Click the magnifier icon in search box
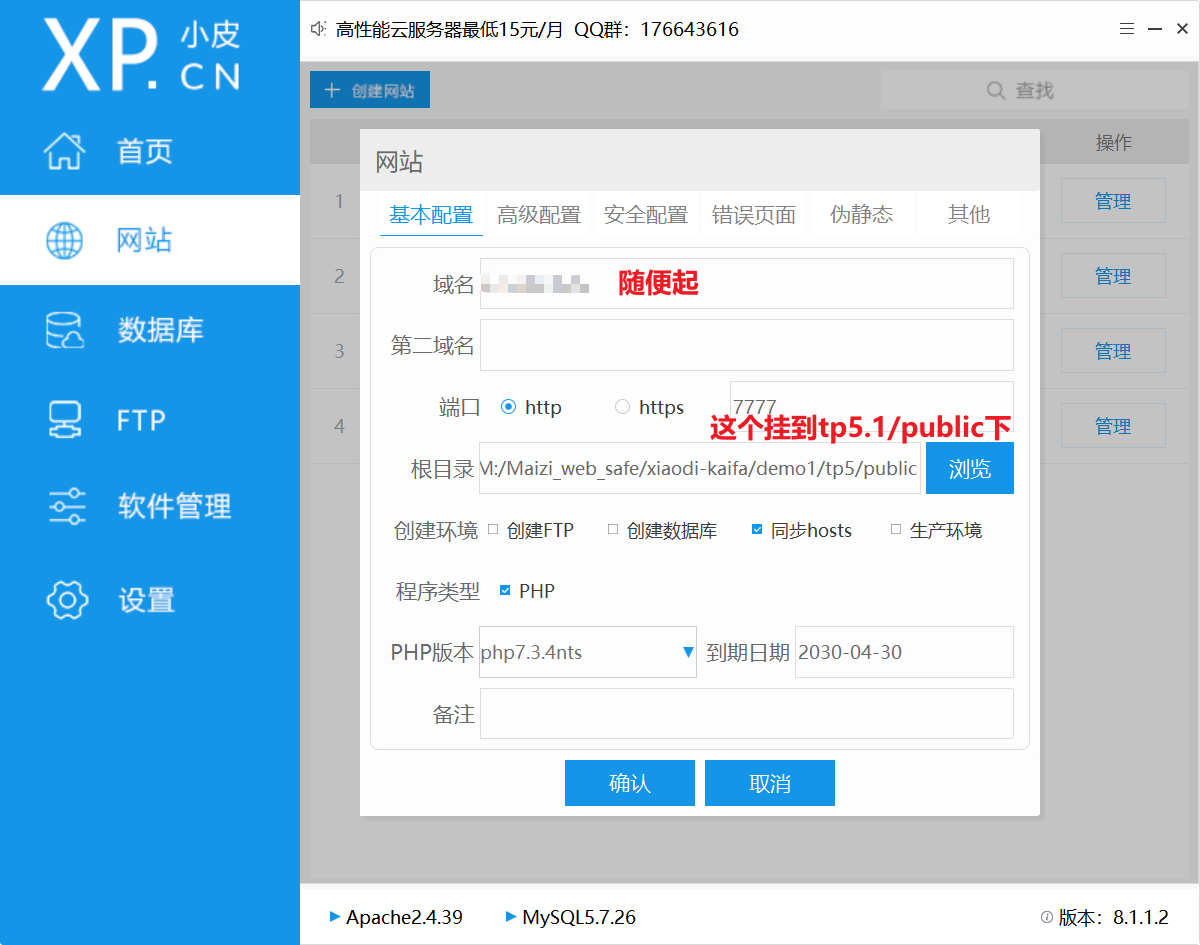 click(996, 90)
